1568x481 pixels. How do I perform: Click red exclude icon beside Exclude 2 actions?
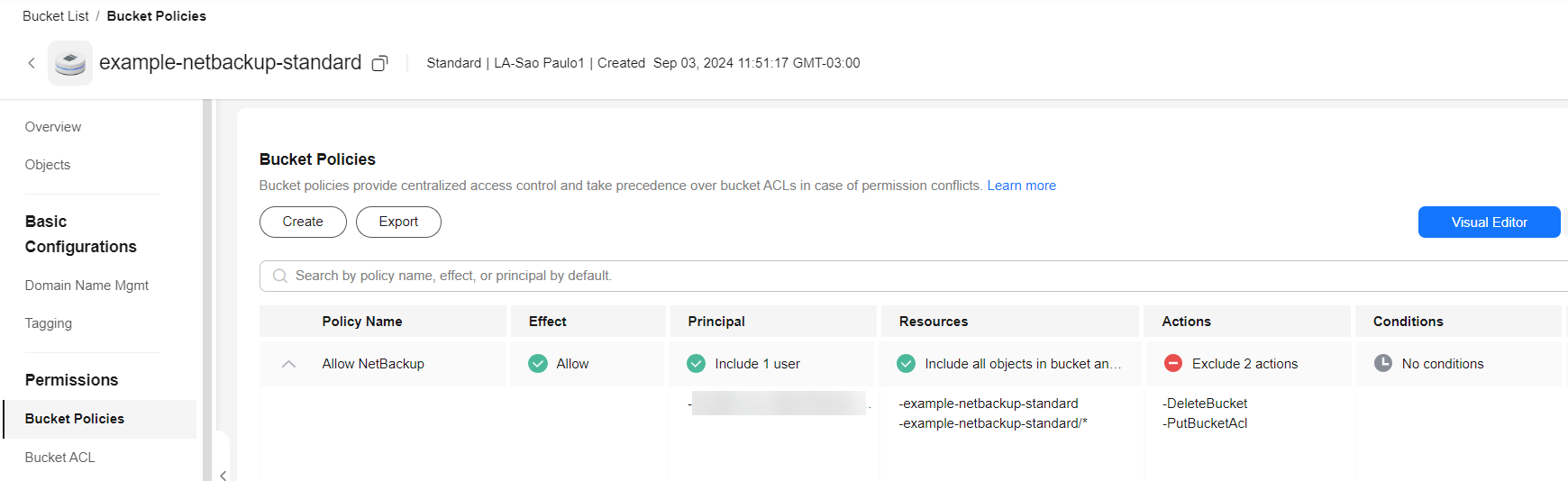click(1173, 364)
